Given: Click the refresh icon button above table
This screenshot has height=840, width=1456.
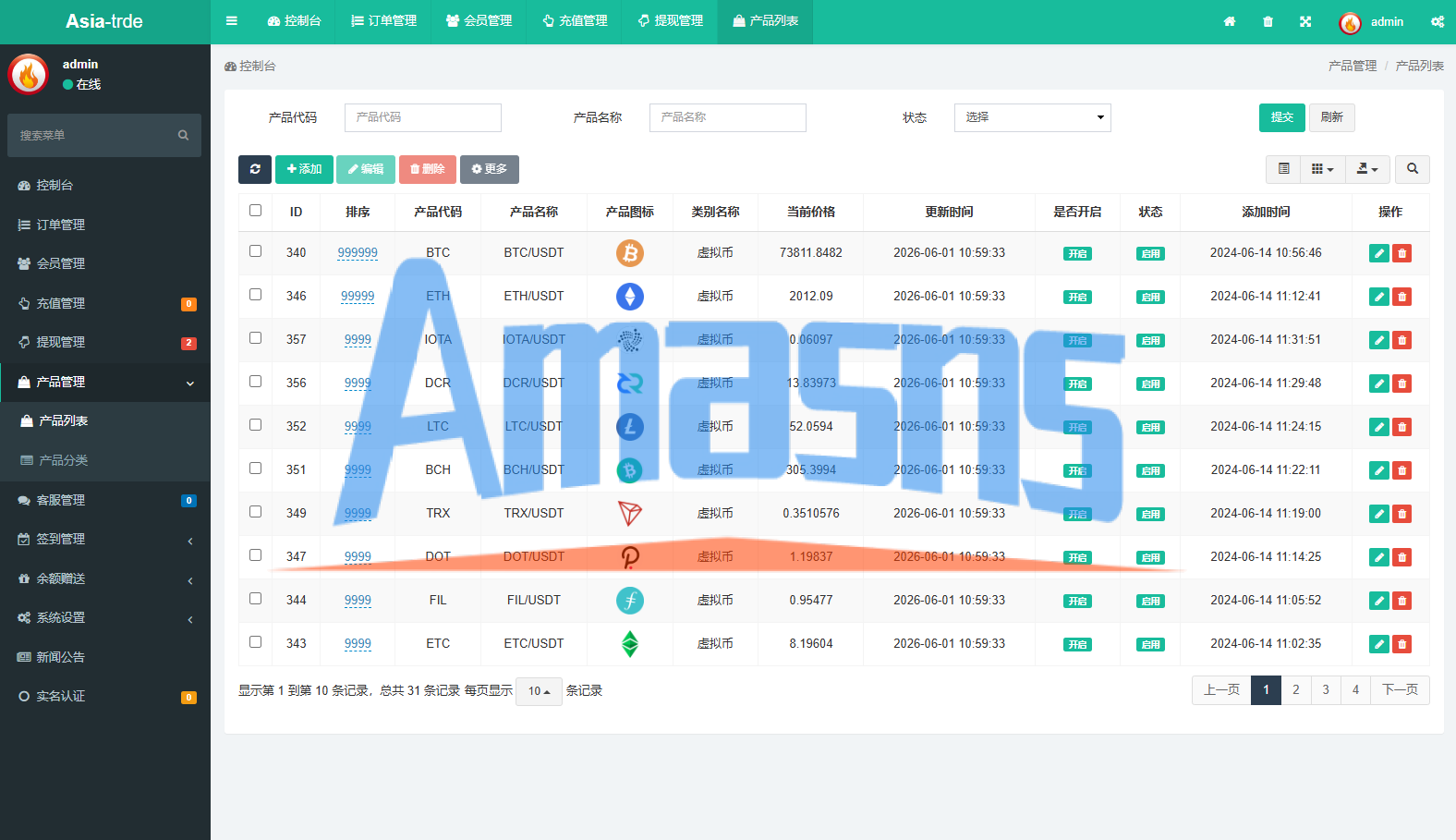Looking at the screenshot, I should click(255, 169).
